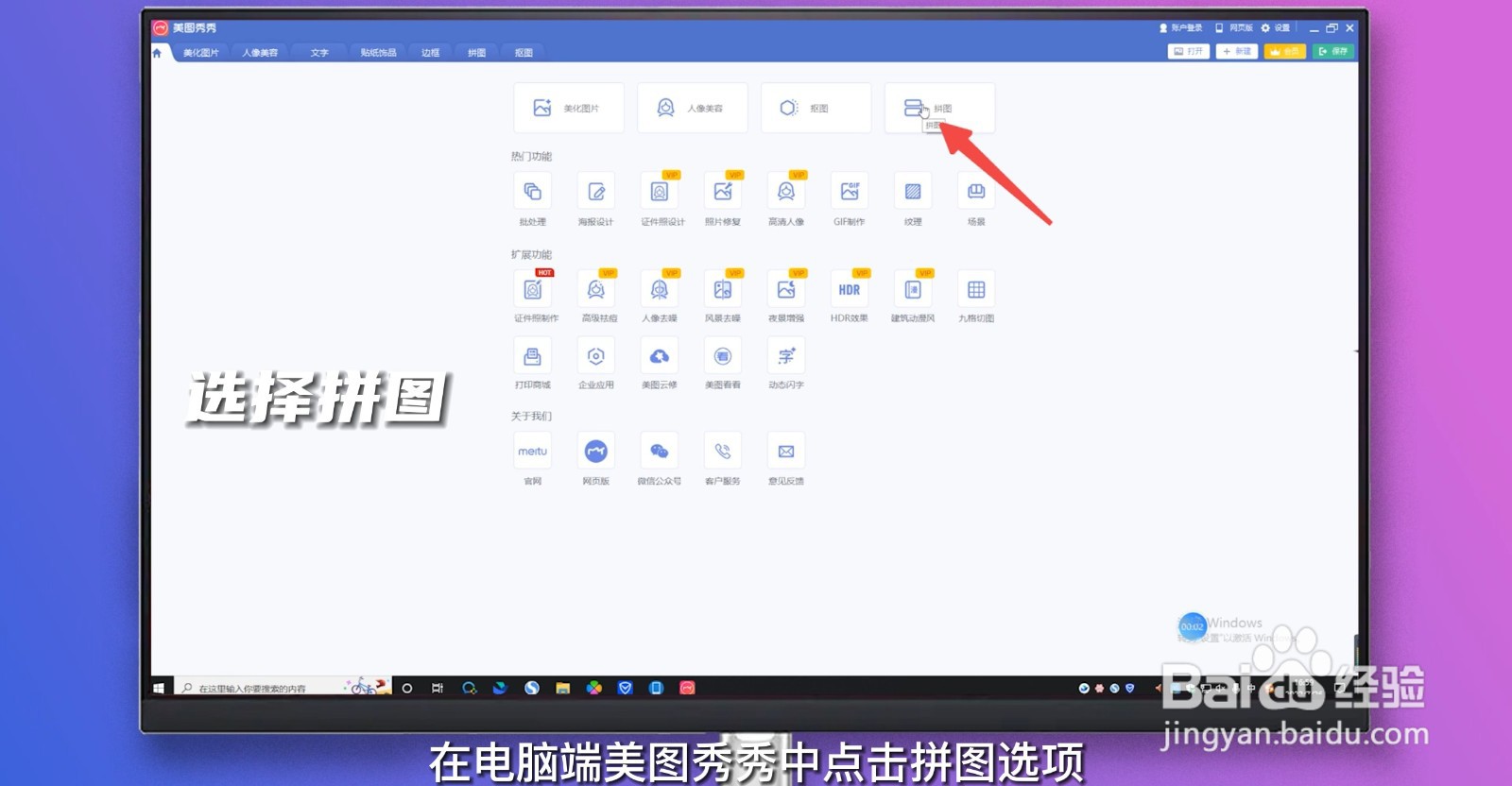Click the 新建 new button
The image size is (1512, 786).
(1237, 51)
